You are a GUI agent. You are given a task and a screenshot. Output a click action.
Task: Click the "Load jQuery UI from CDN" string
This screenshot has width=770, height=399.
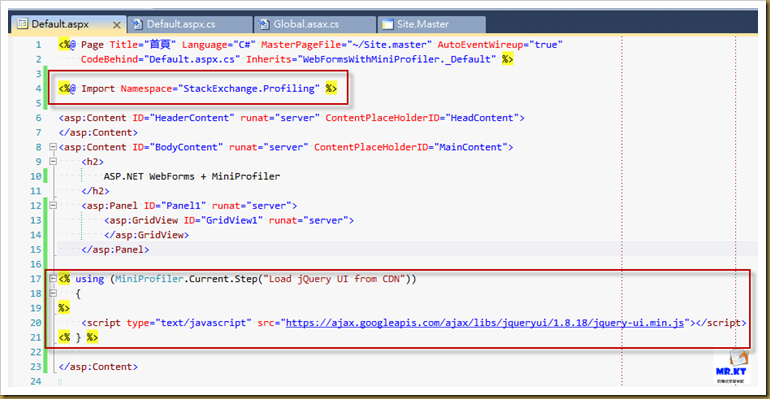coord(334,279)
